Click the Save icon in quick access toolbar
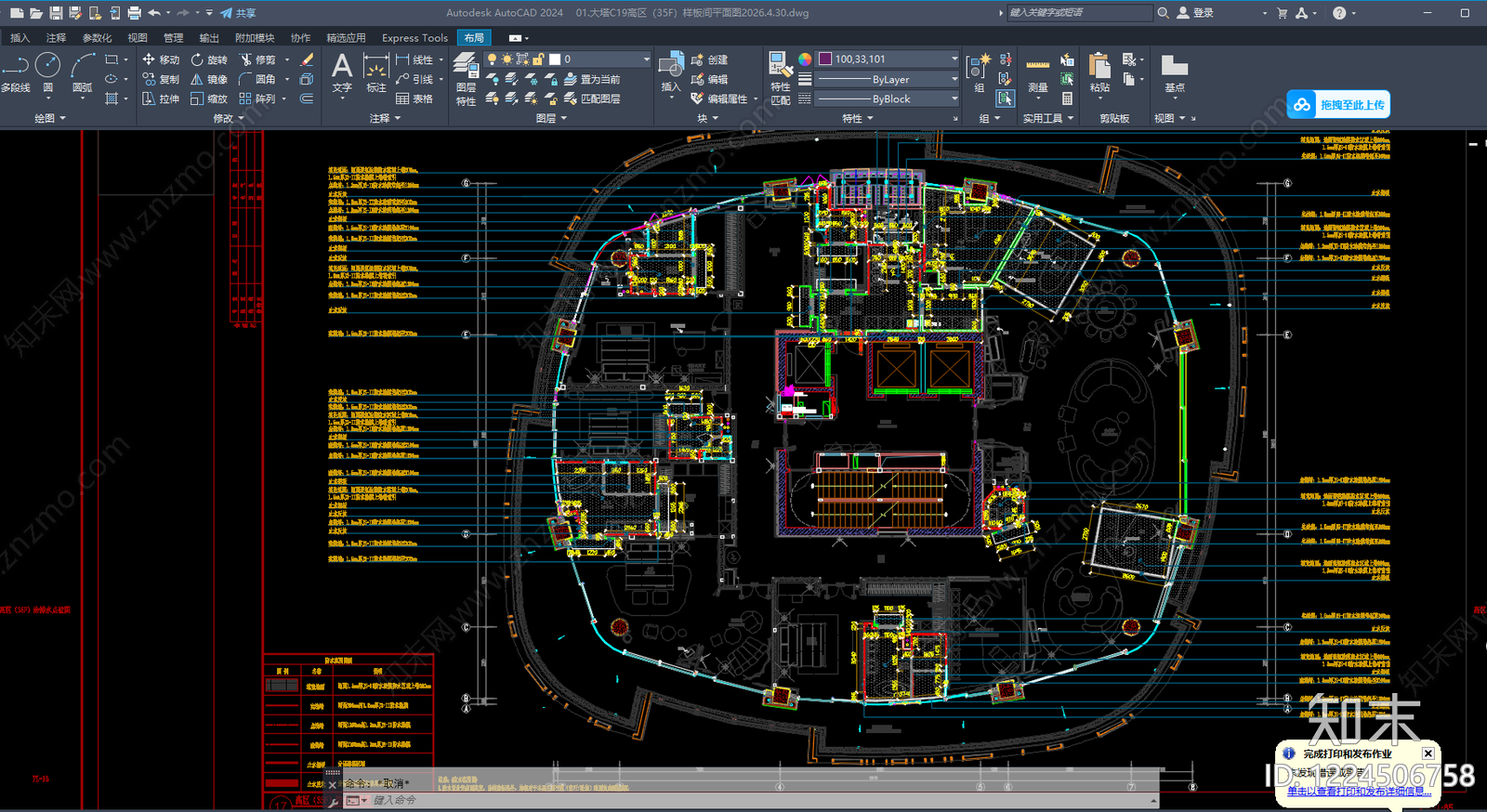The width and height of the screenshot is (1487, 812). coord(56,13)
